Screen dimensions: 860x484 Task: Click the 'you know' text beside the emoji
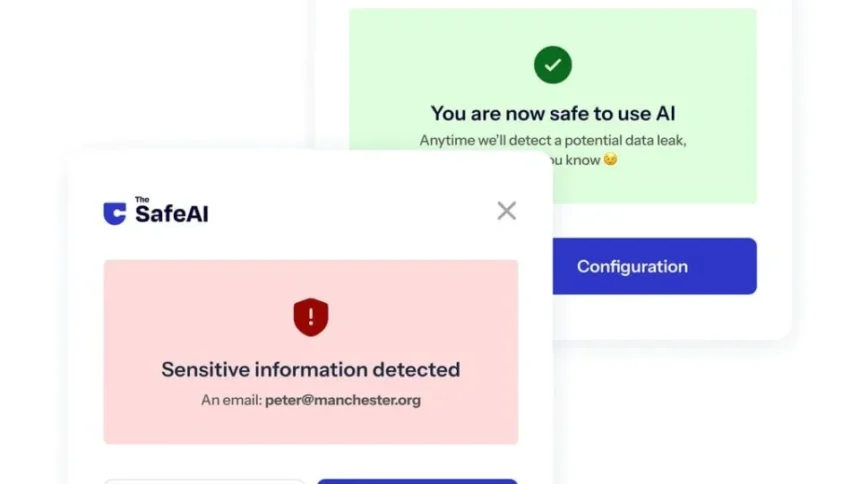(x=575, y=159)
